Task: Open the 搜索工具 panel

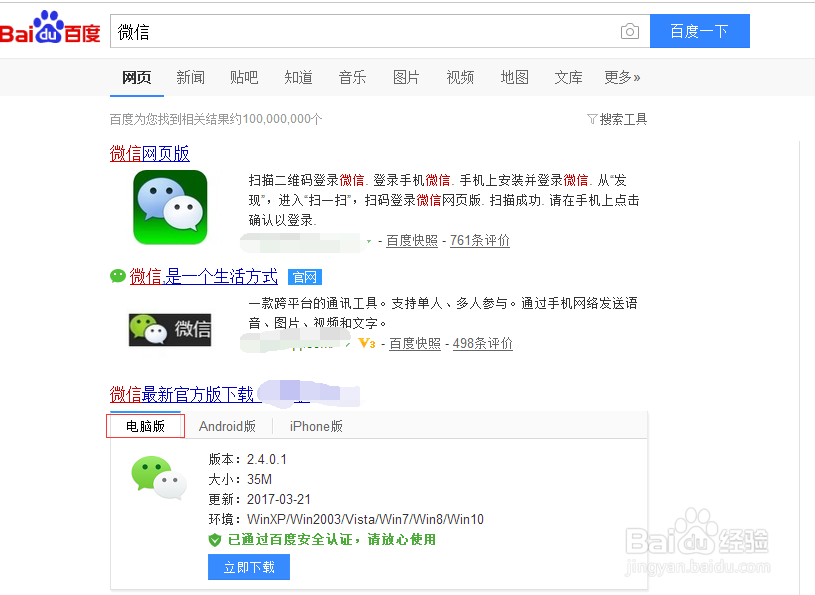Action: (x=616, y=118)
